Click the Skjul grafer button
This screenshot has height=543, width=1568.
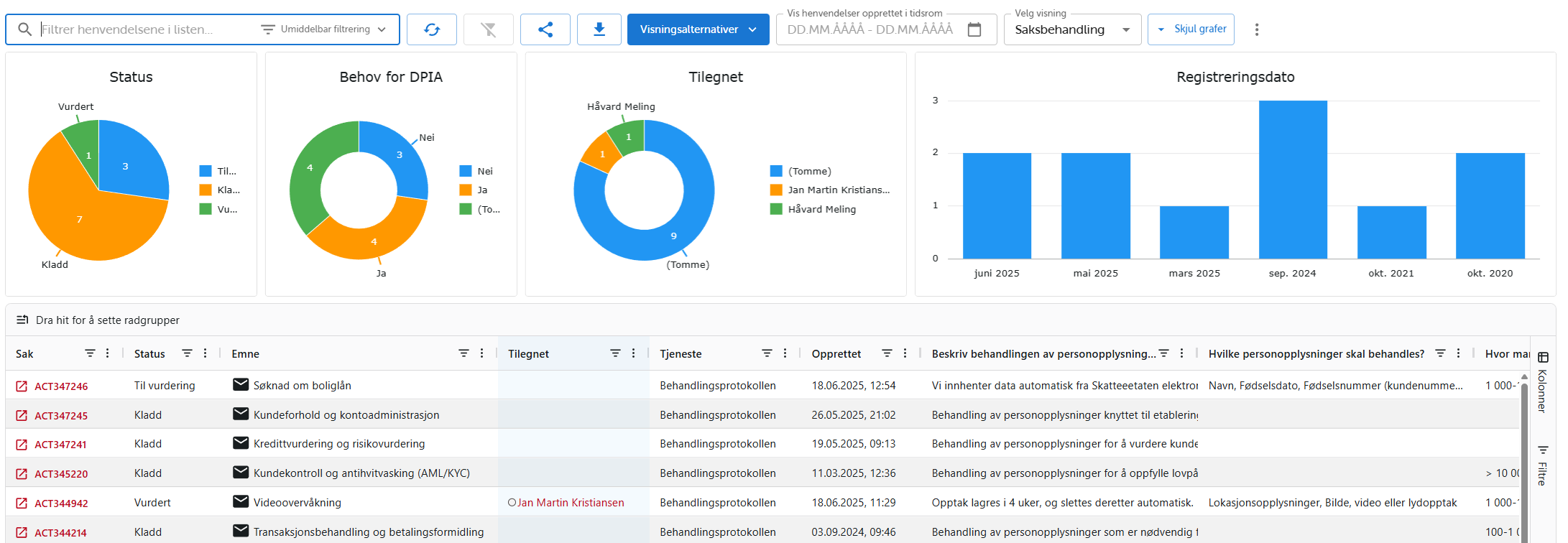click(1191, 29)
